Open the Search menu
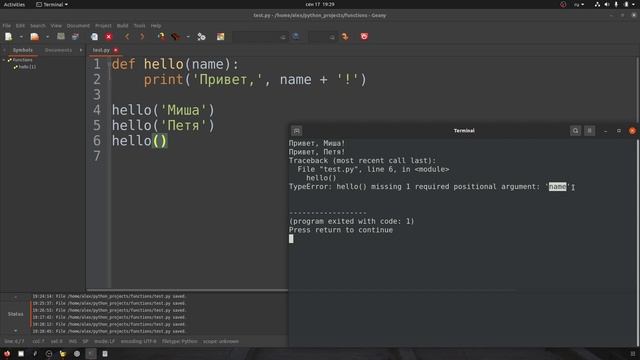This screenshot has width=640, height=360. point(38,26)
